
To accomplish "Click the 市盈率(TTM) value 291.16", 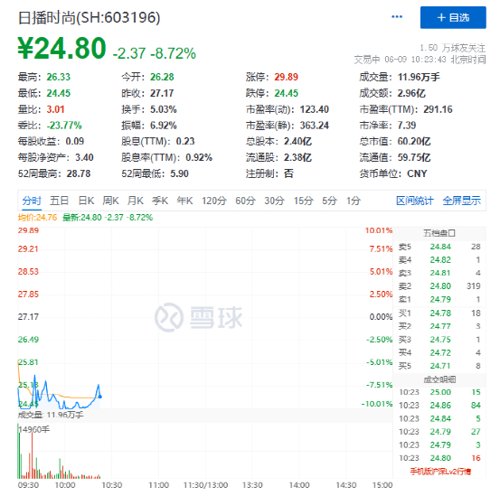I will 438,109.
